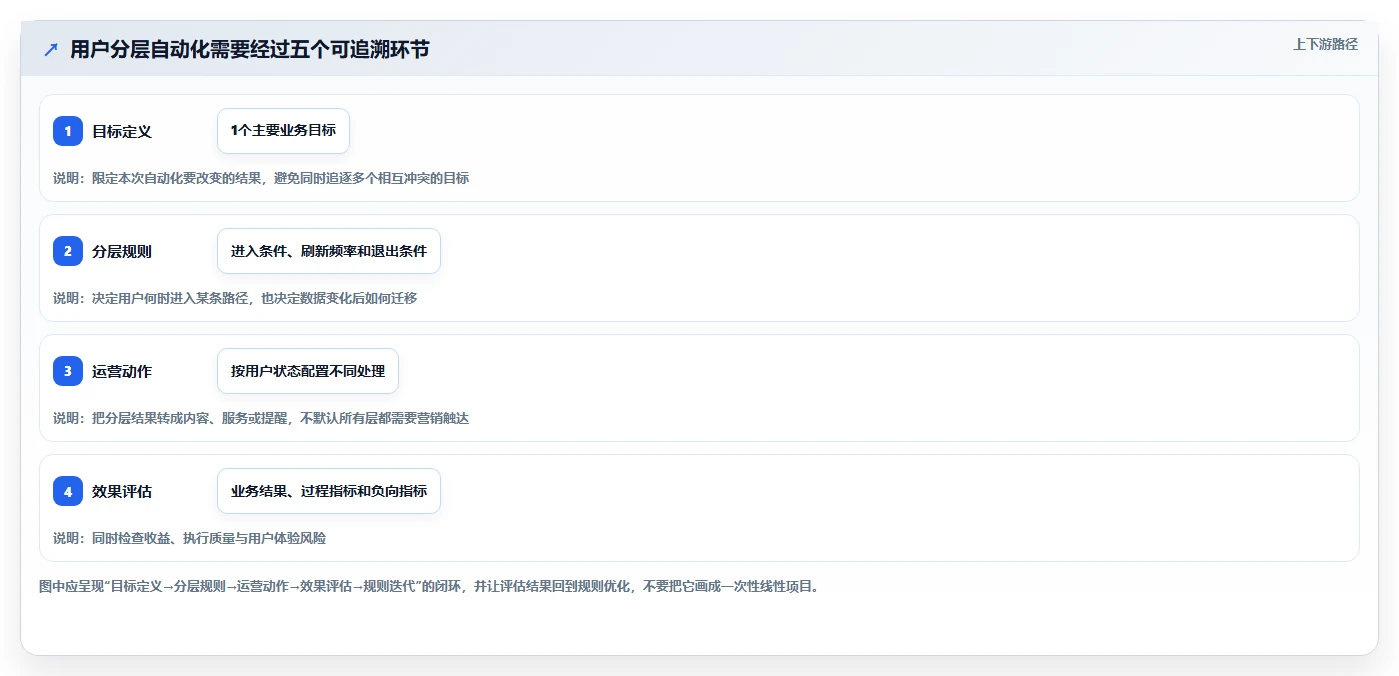Viewport: 1399px width, 676px height.
Task: Click the '分层规则' step title
Action: point(122,251)
